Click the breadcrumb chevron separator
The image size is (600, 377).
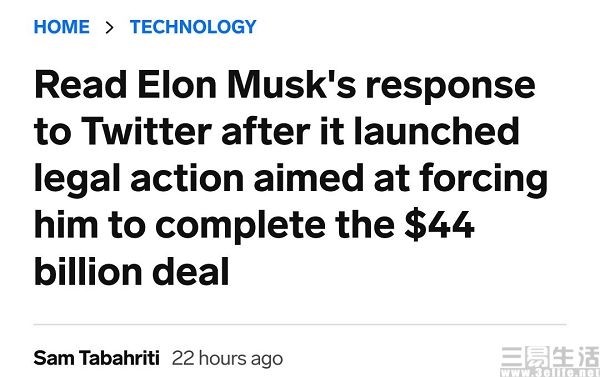point(109,27)
